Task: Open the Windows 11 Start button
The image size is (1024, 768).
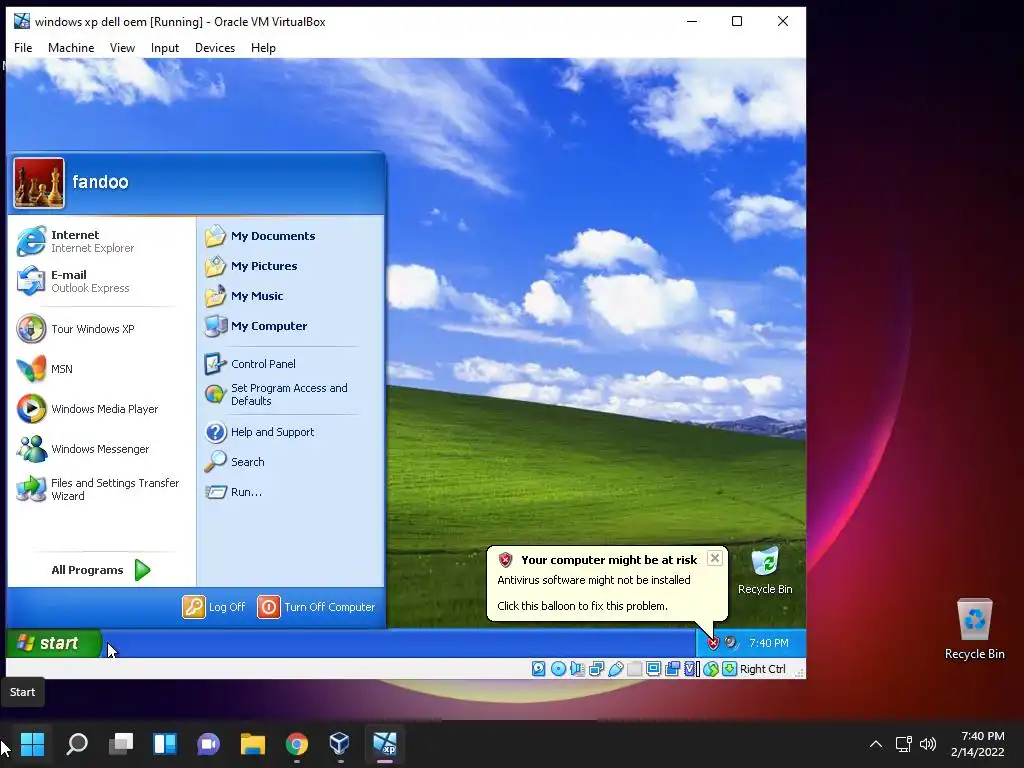Action: pos(32,743)
